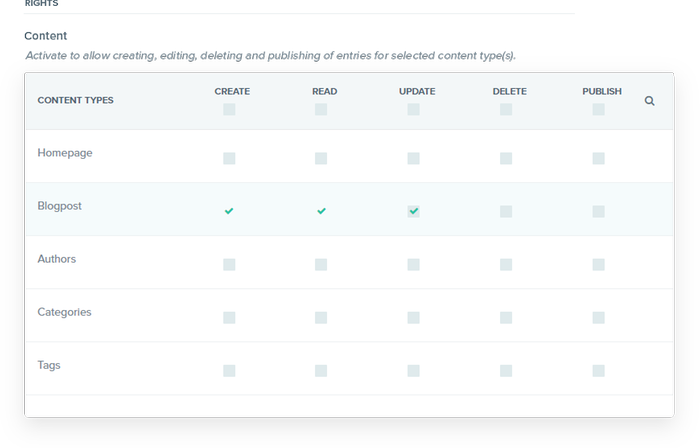Enable Create permission for Tags

point(229,371)
